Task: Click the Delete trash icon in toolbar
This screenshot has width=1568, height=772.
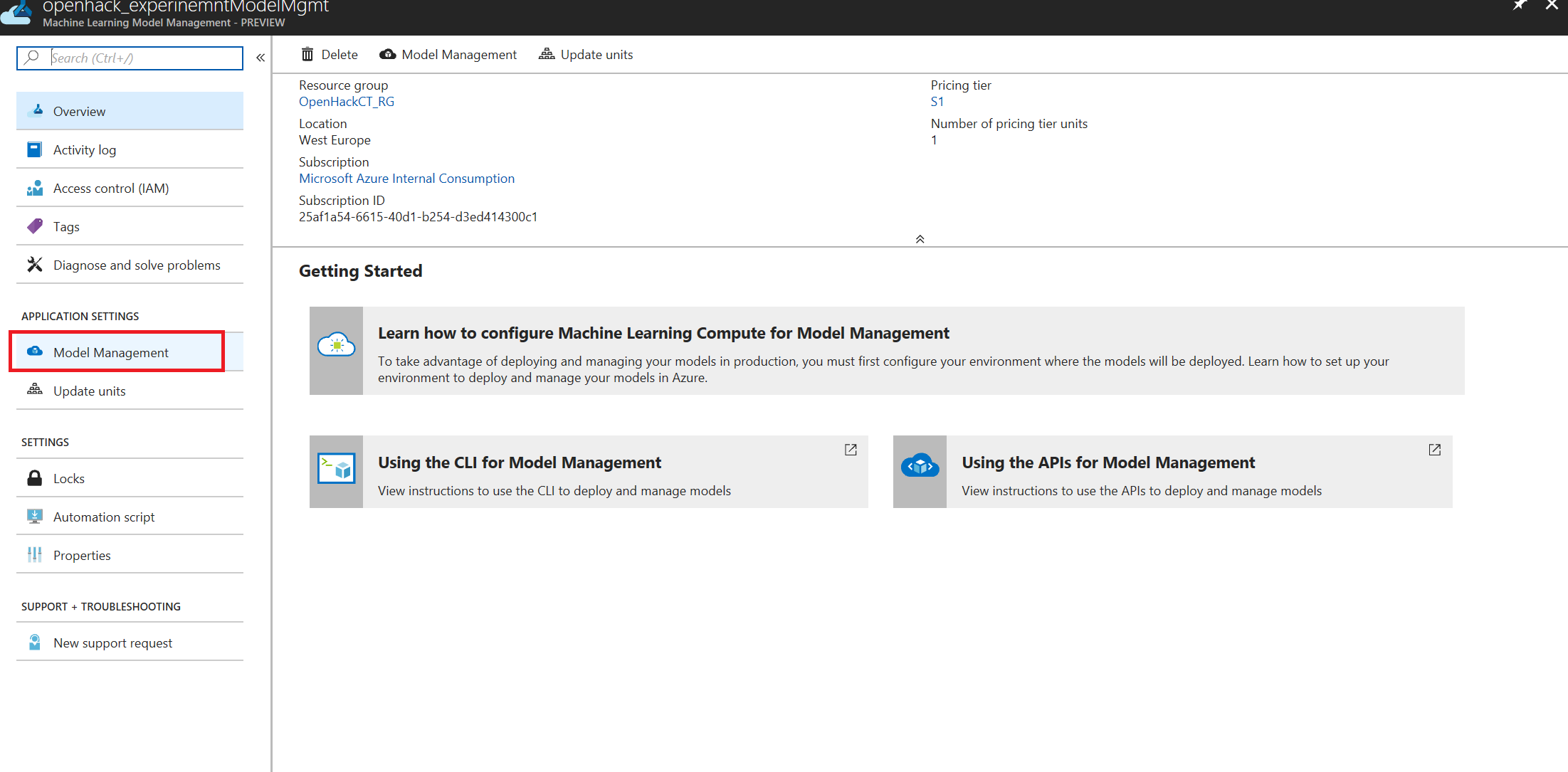Action: click(307, 55)
